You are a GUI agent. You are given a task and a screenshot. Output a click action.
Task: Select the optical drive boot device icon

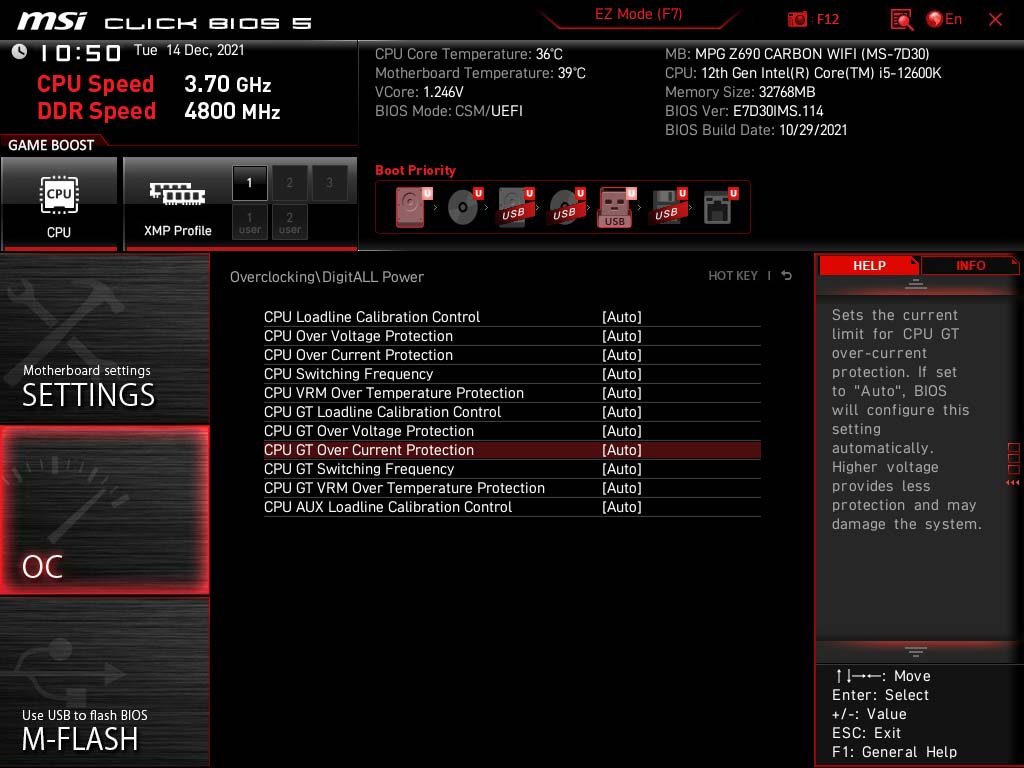[465, 207]
